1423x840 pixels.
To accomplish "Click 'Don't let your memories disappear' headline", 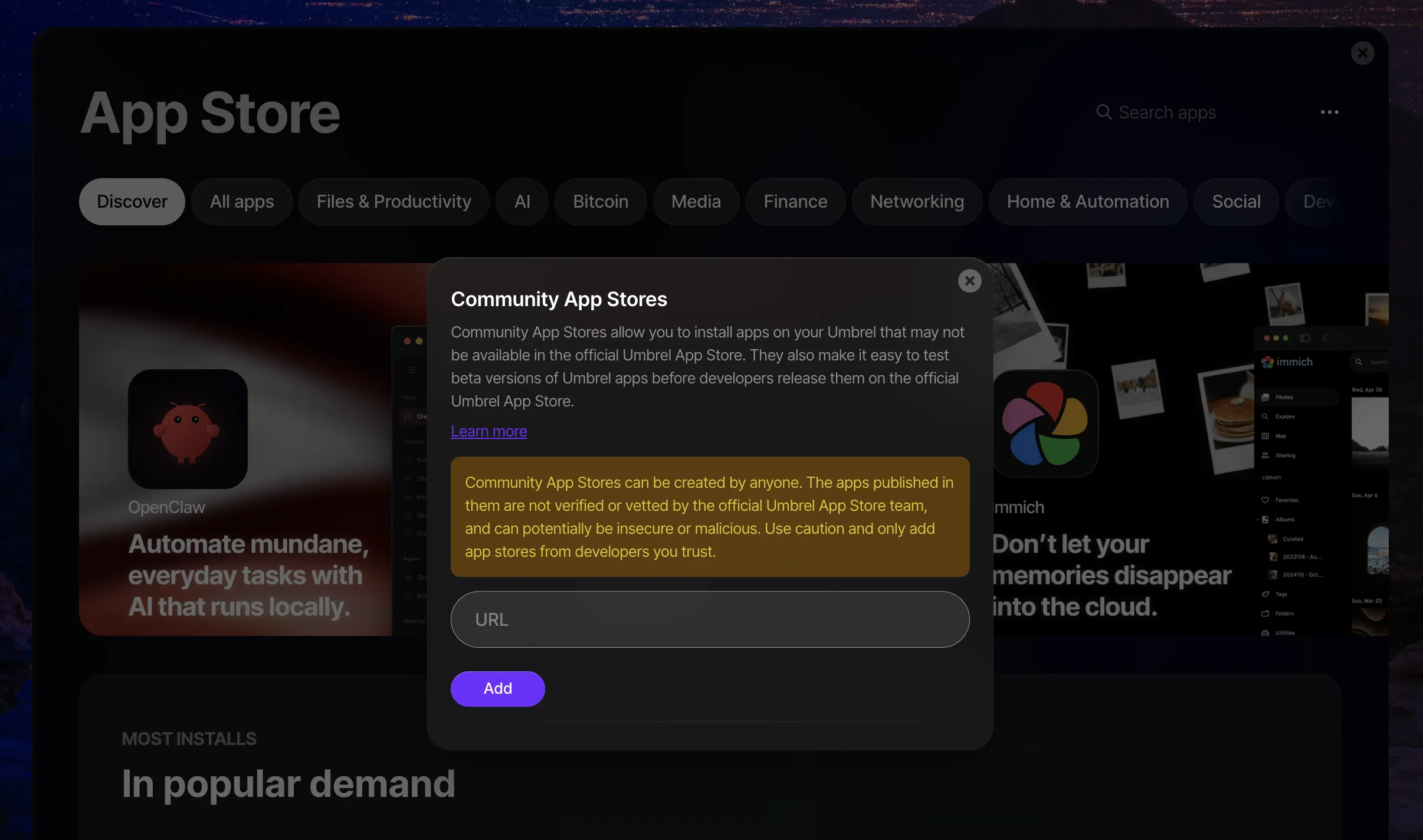I will point(1112,575).
